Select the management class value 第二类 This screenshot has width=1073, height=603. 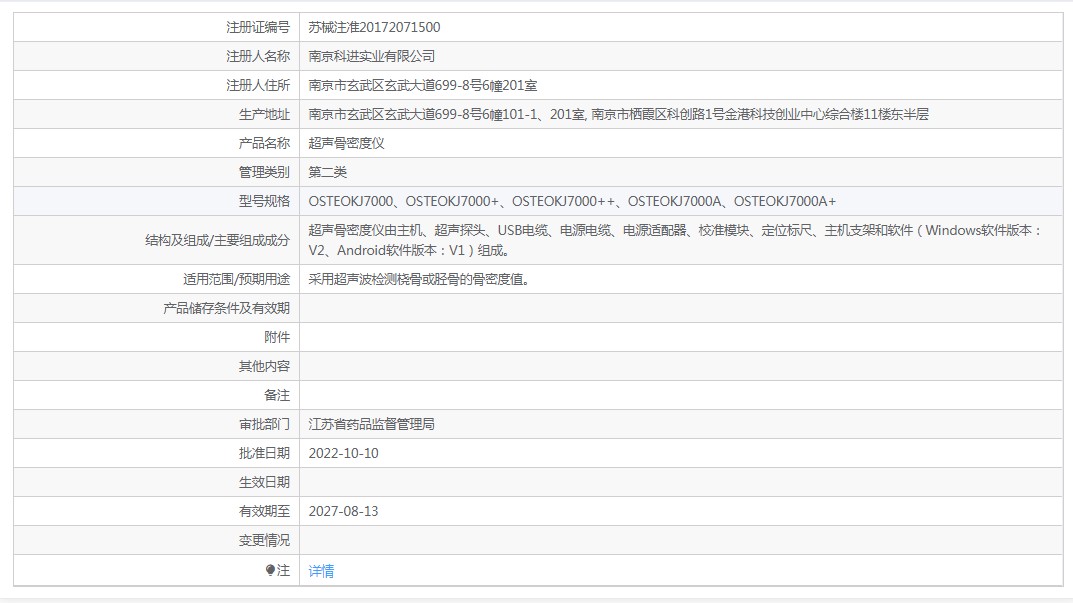(x=327, y=172)
